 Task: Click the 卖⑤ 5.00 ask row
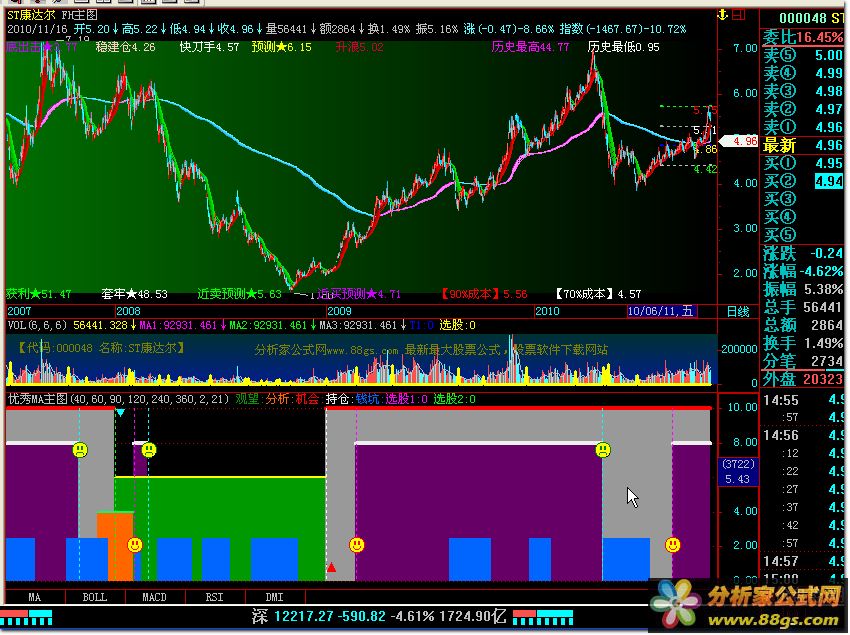coord(803,55)
